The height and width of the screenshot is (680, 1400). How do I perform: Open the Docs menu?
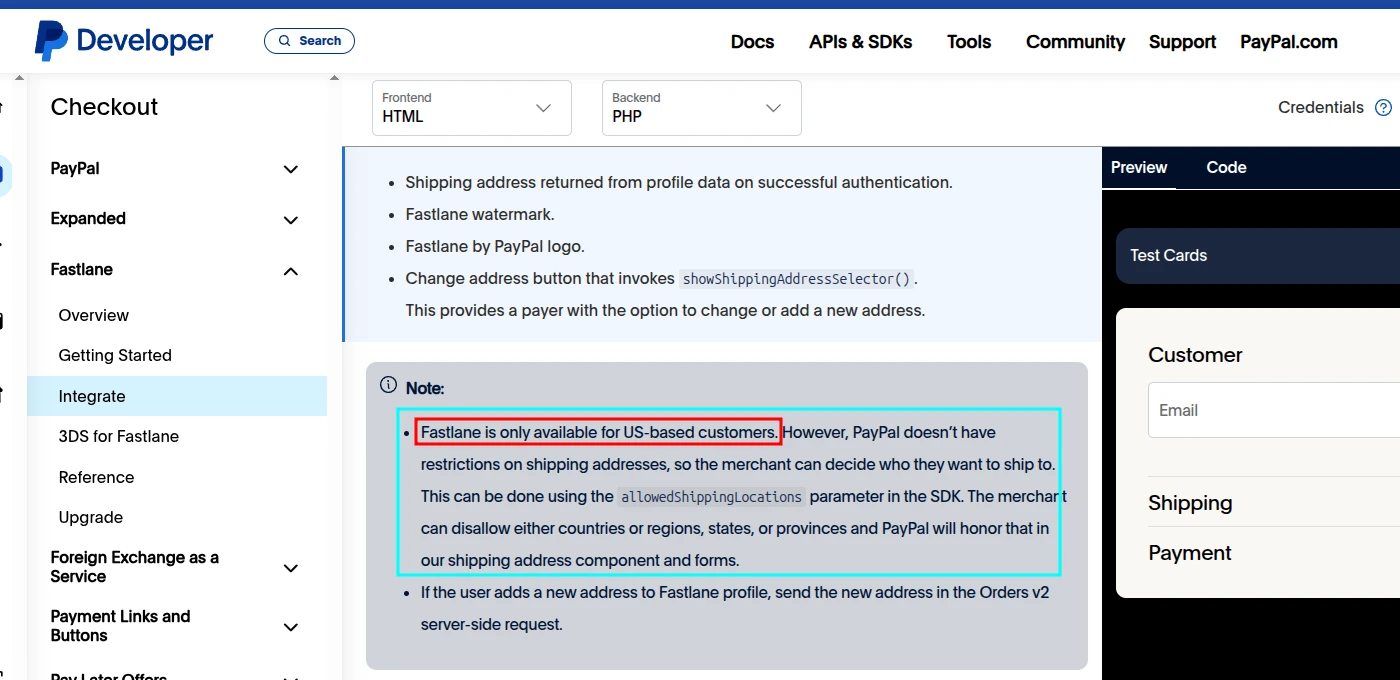[752, 42]
